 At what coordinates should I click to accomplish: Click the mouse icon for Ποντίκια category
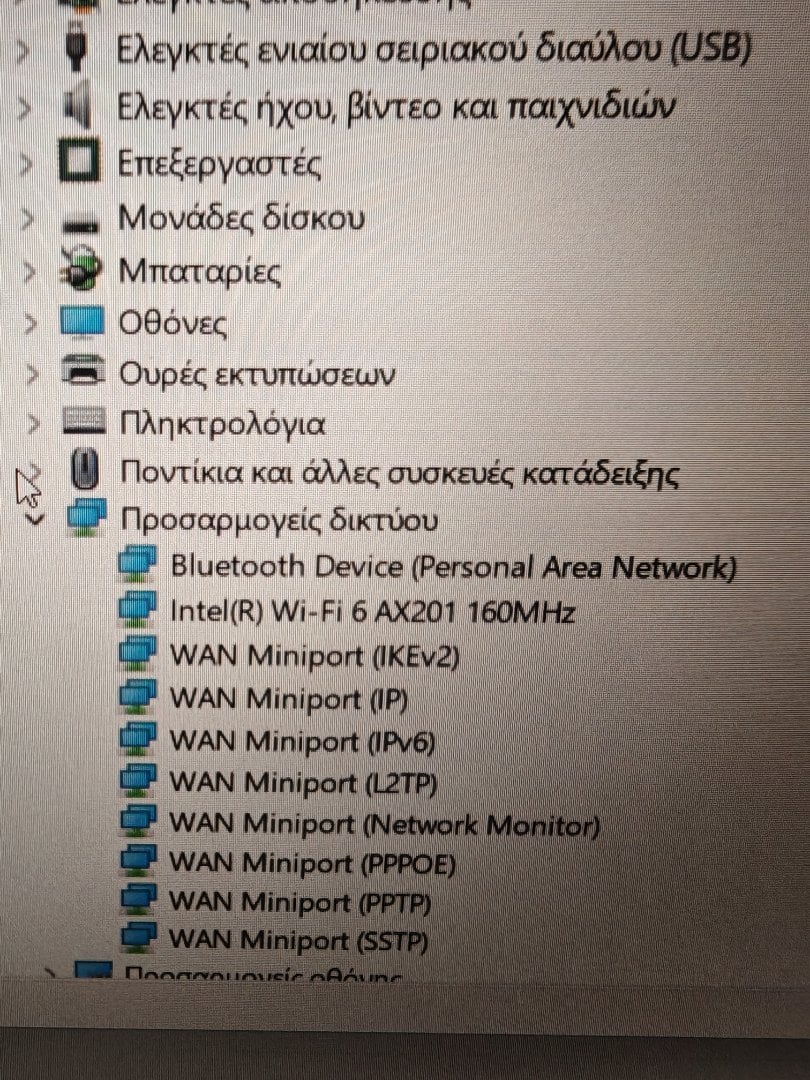pos(85,470)
